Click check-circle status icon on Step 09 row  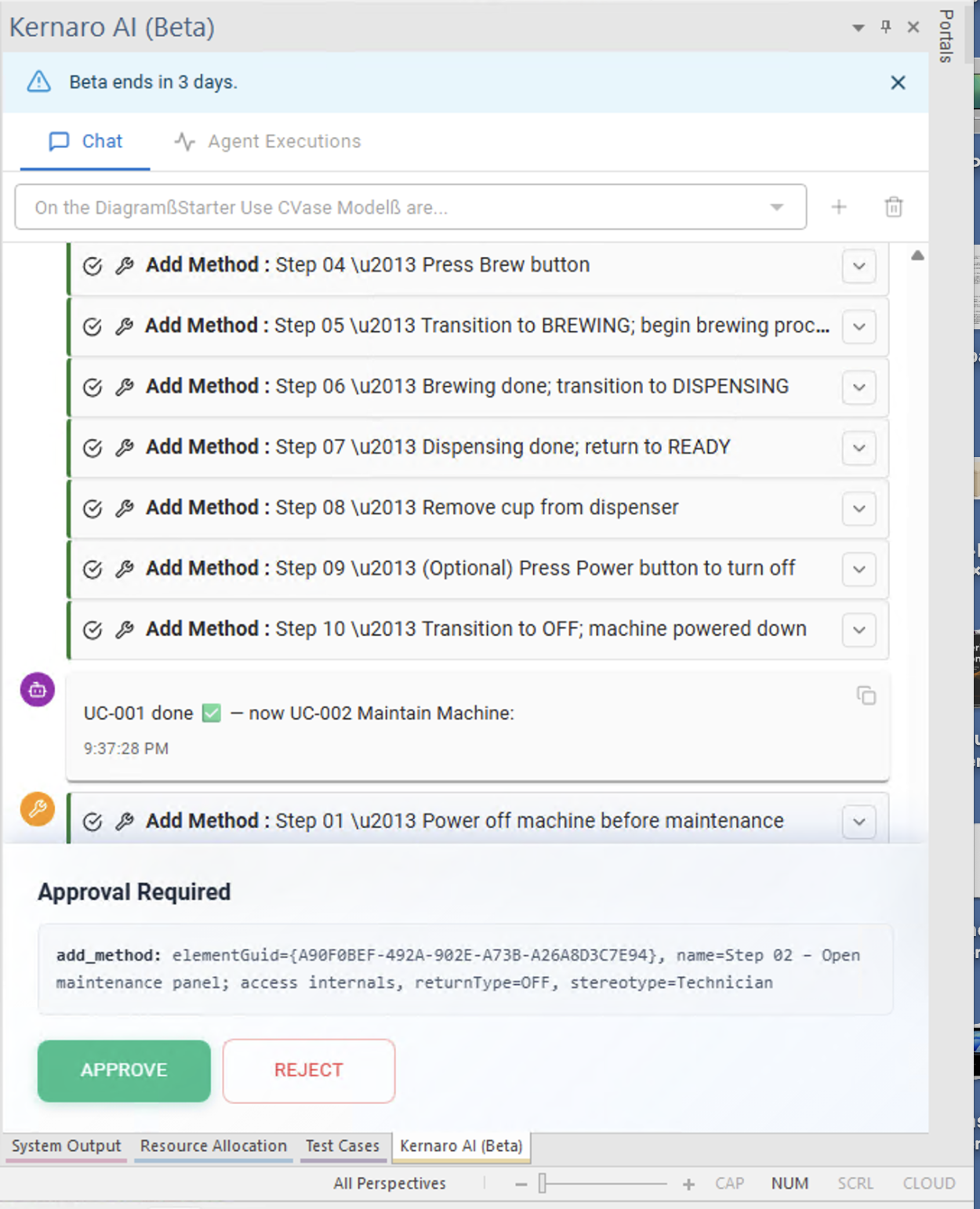click(93, 569)
